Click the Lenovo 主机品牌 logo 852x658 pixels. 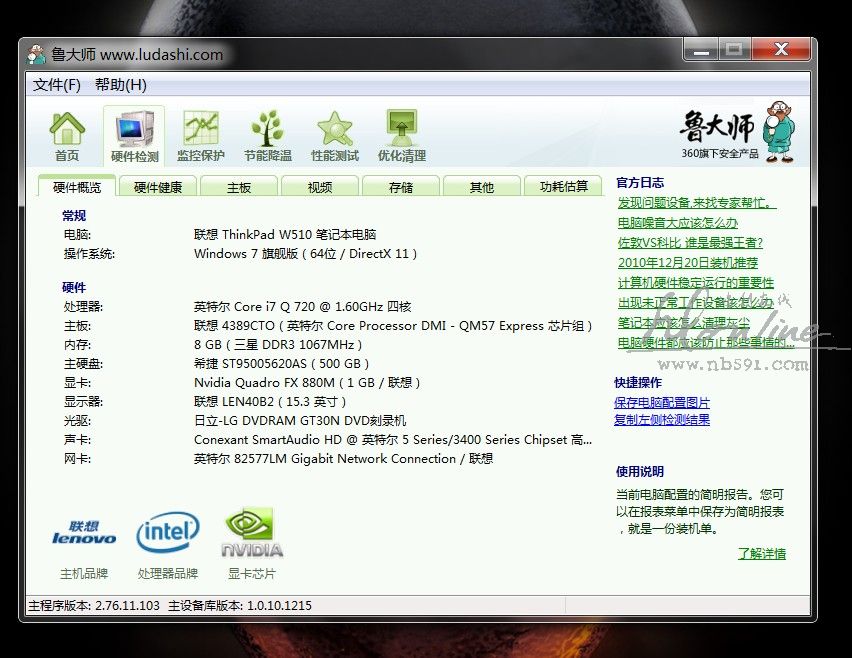coord(84,533)
